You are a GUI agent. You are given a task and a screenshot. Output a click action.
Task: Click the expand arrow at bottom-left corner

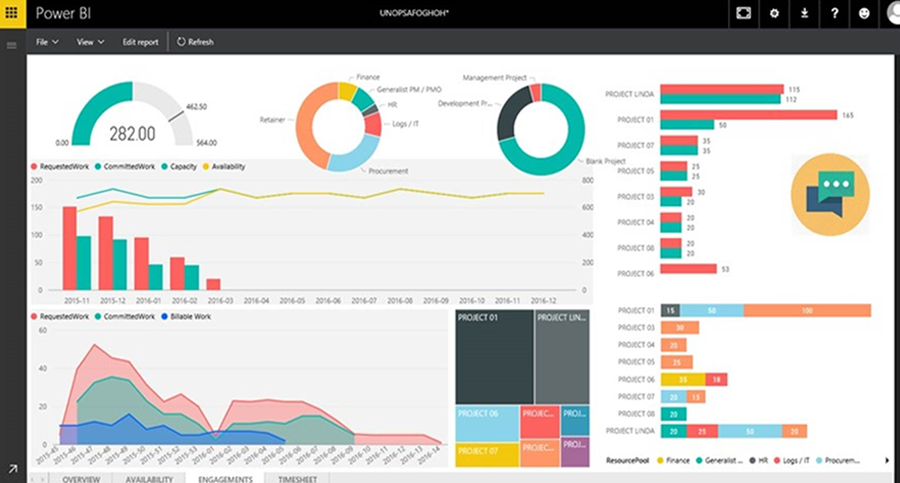12,469
